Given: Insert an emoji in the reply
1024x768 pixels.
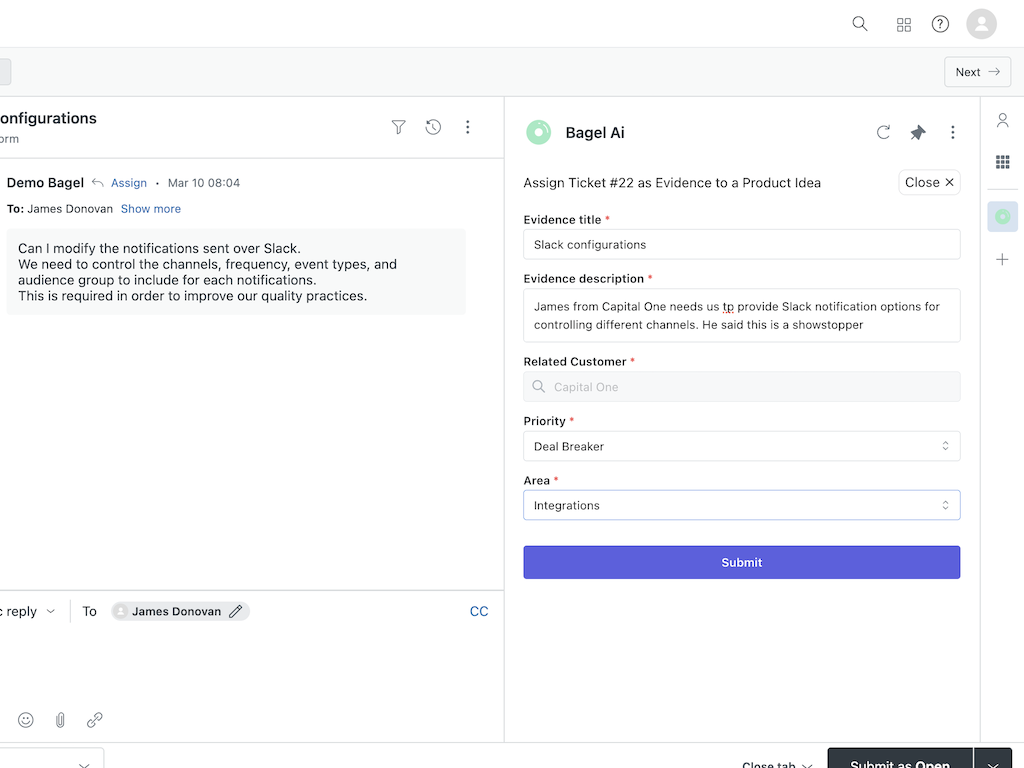Looking at the screenshot, I should [x=25, y=720].
